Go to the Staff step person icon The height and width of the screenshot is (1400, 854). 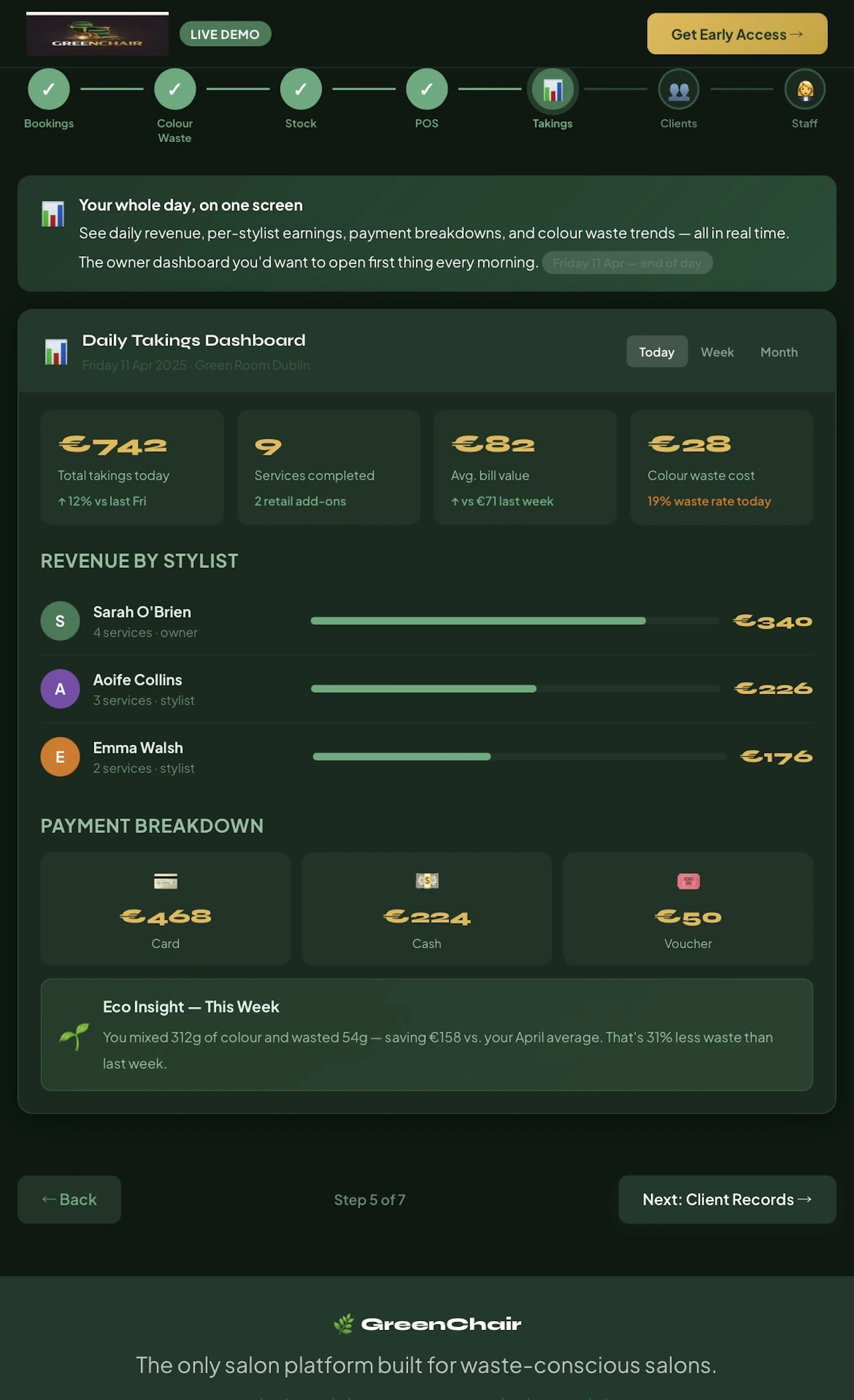coord(804,89)
